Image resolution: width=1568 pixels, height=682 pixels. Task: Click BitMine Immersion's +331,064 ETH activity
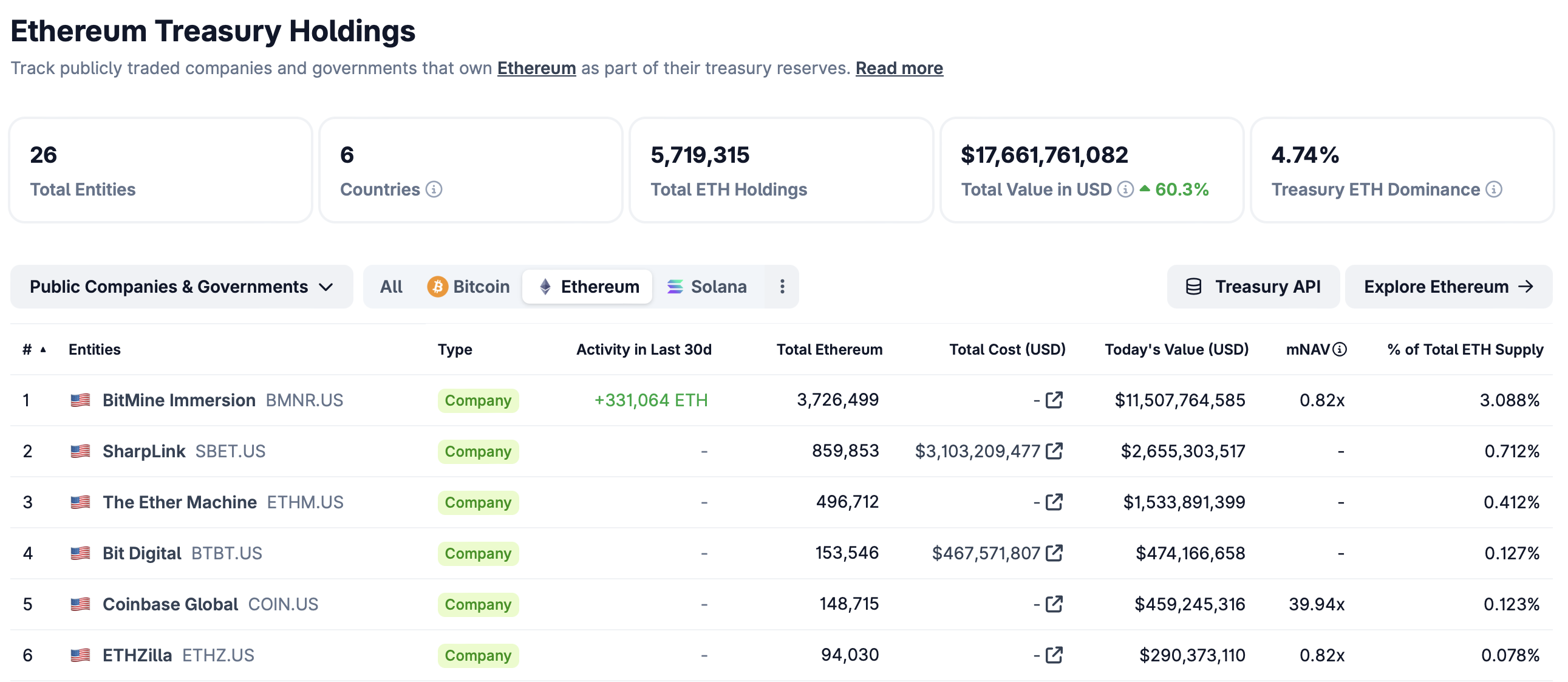point(650,400)
